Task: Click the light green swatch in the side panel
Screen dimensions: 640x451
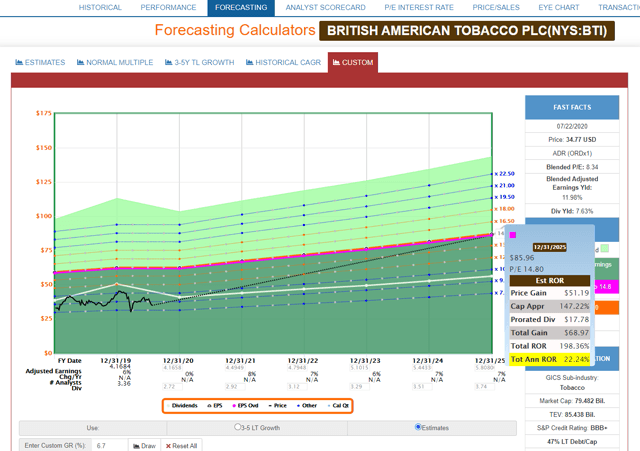Action: click(605, 249)
